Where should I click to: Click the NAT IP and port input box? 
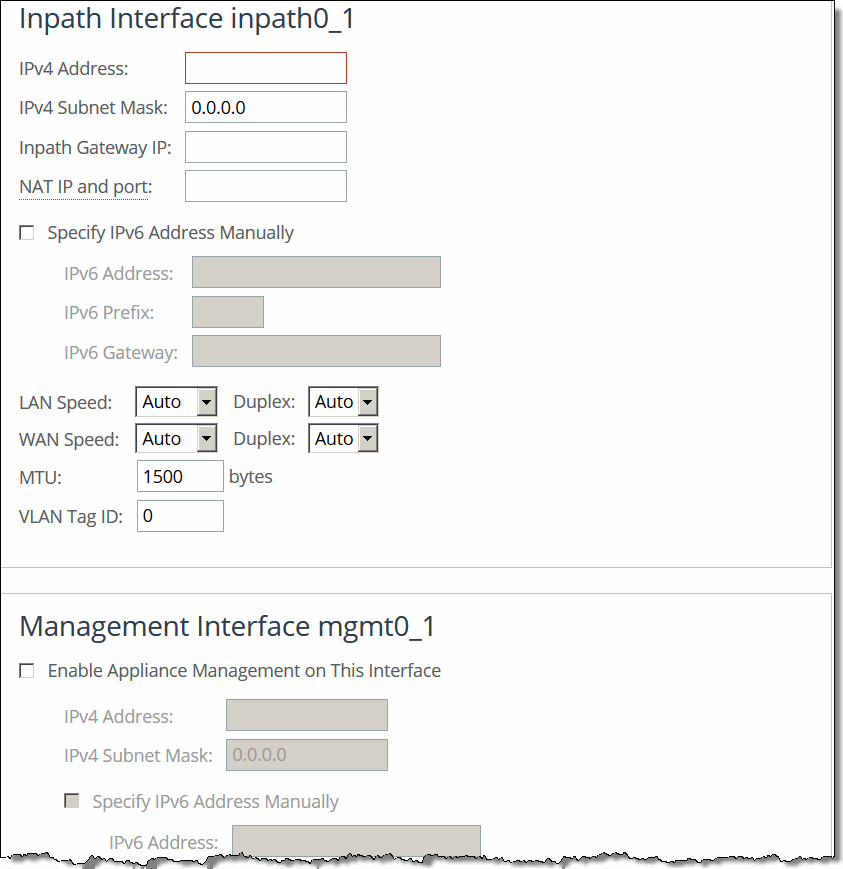point(265,186)
